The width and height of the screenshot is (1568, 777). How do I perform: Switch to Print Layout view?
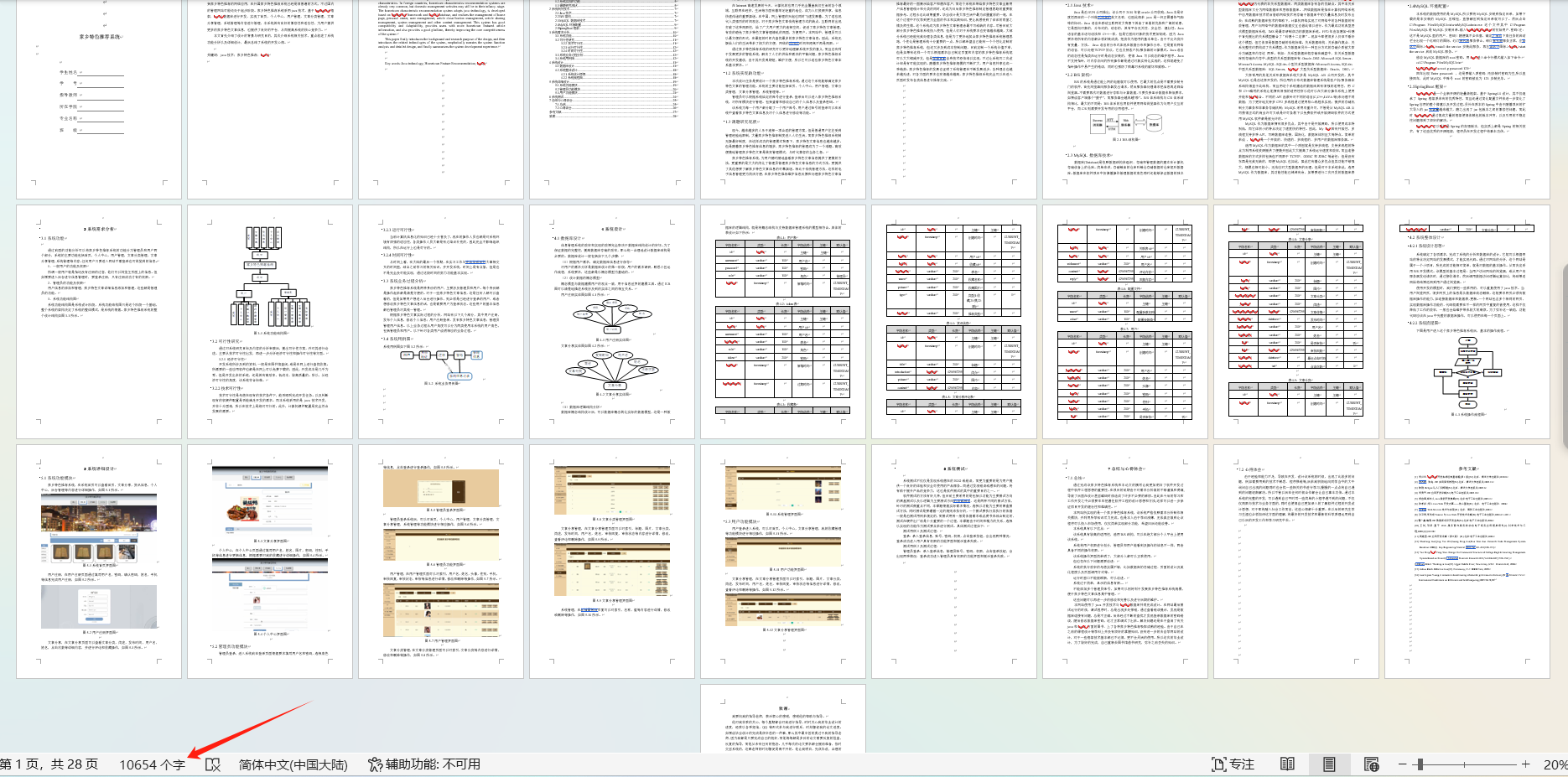pyautogui.click(x=1329, y=764)
